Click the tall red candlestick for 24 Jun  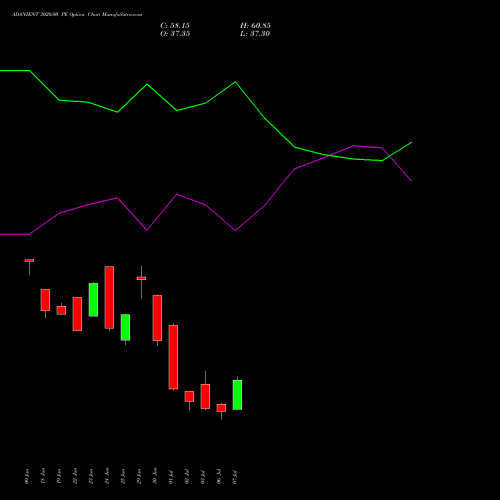[109, 297]
